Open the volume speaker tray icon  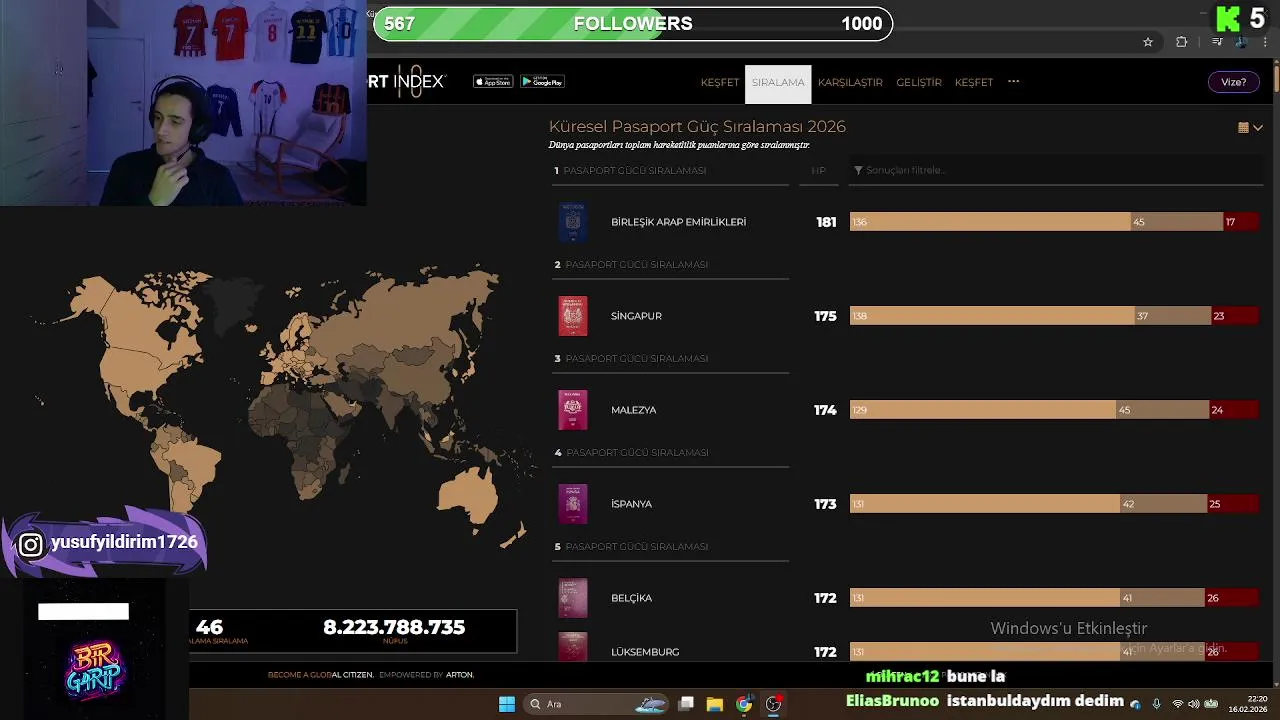1194,704
